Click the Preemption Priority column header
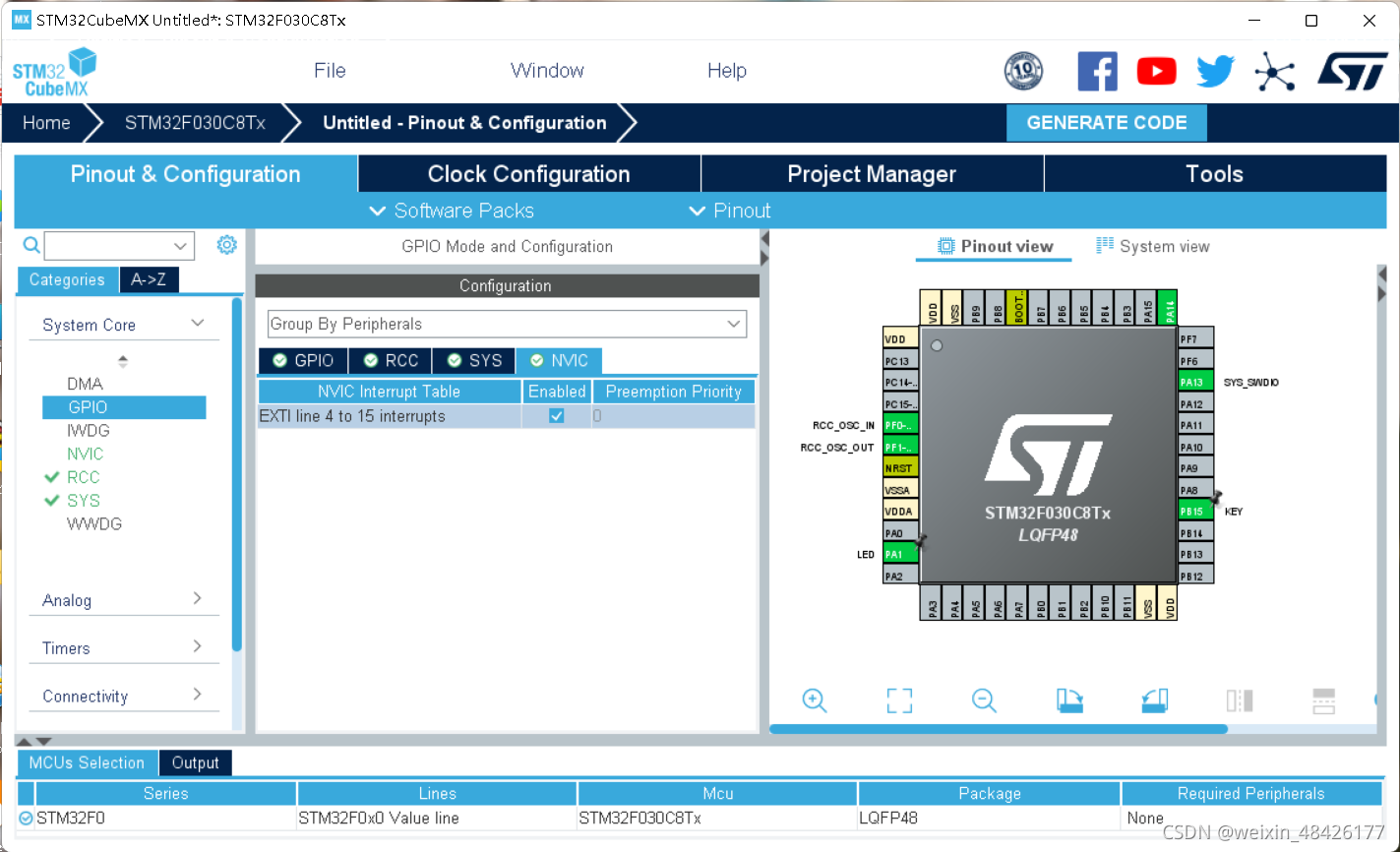 pos(674,392)
